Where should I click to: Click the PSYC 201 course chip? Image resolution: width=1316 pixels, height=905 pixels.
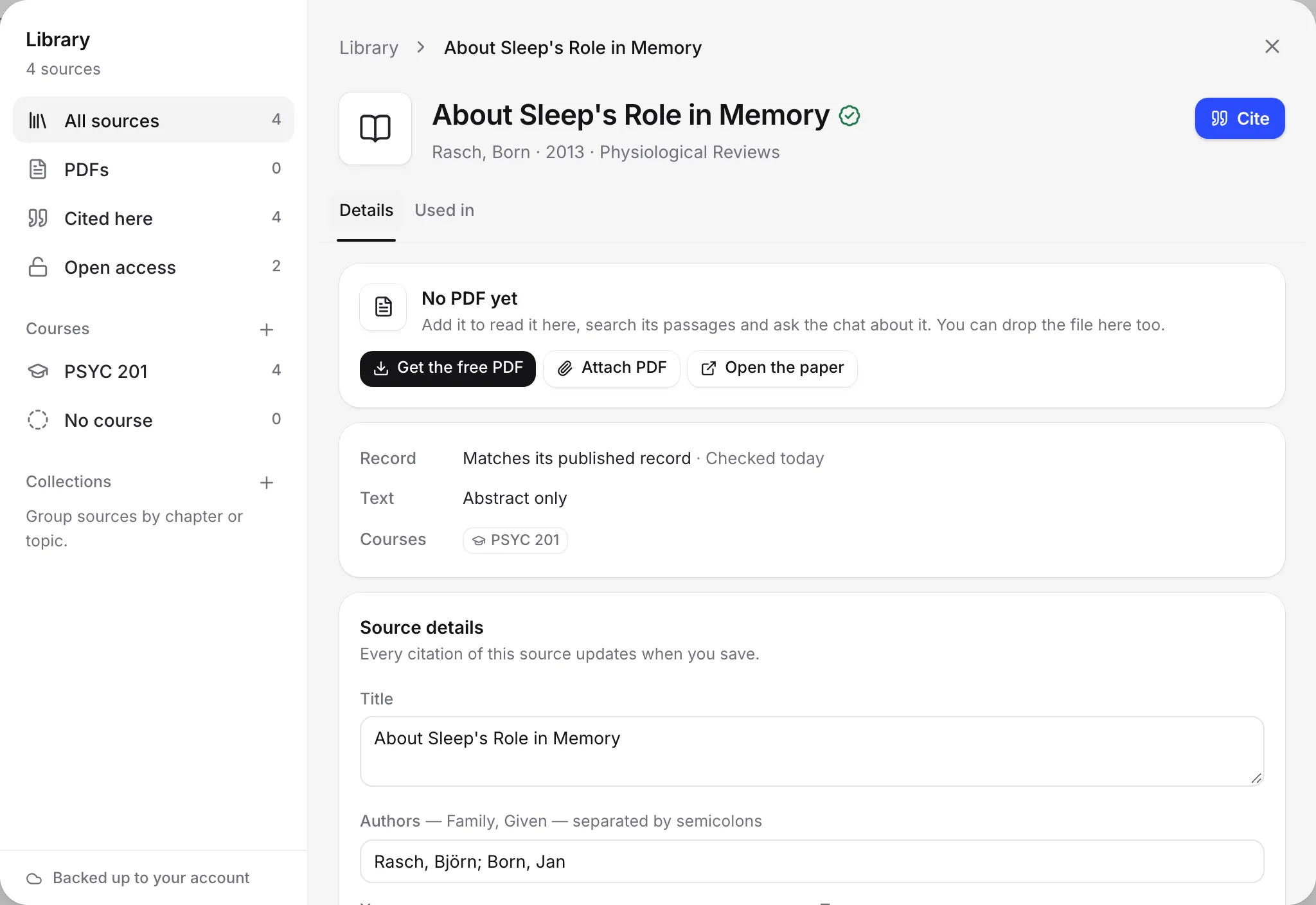tap(515, 540)
